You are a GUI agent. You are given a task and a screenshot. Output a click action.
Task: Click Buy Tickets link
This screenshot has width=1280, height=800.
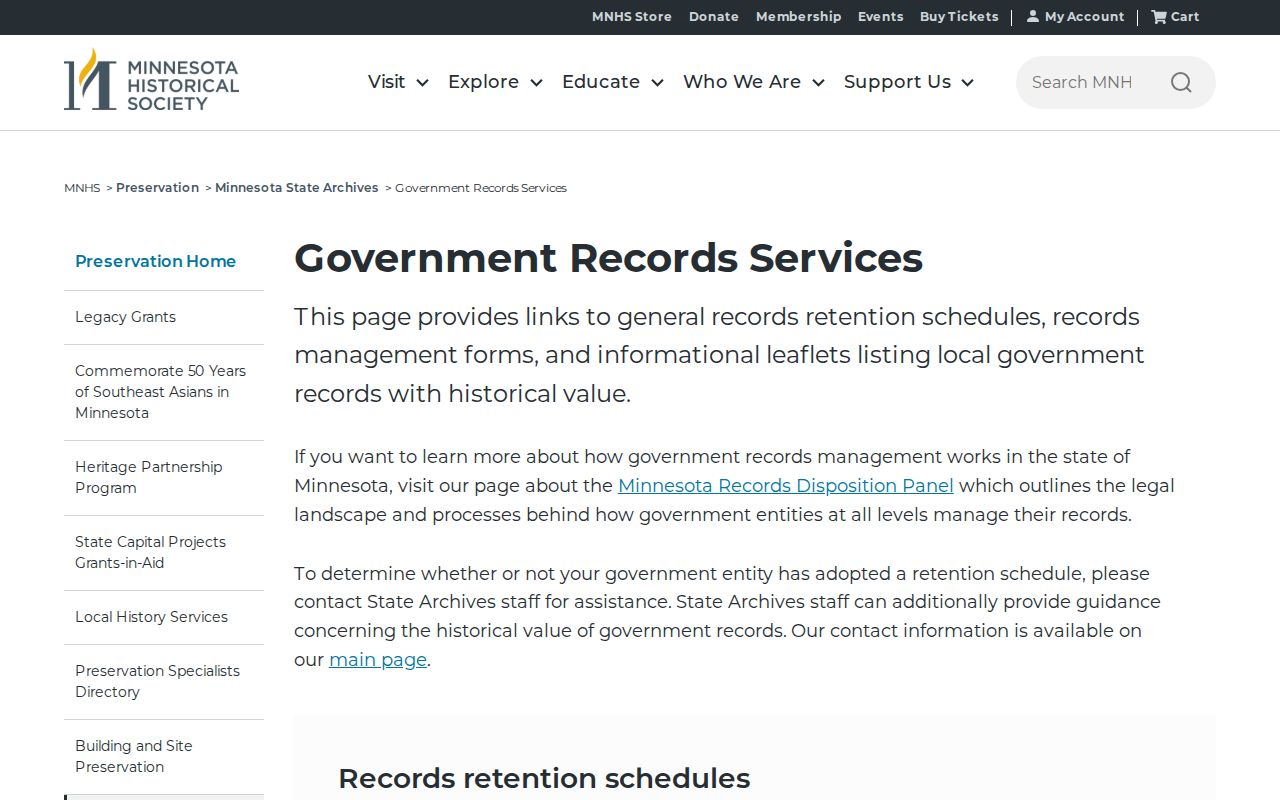coord(959,16)
